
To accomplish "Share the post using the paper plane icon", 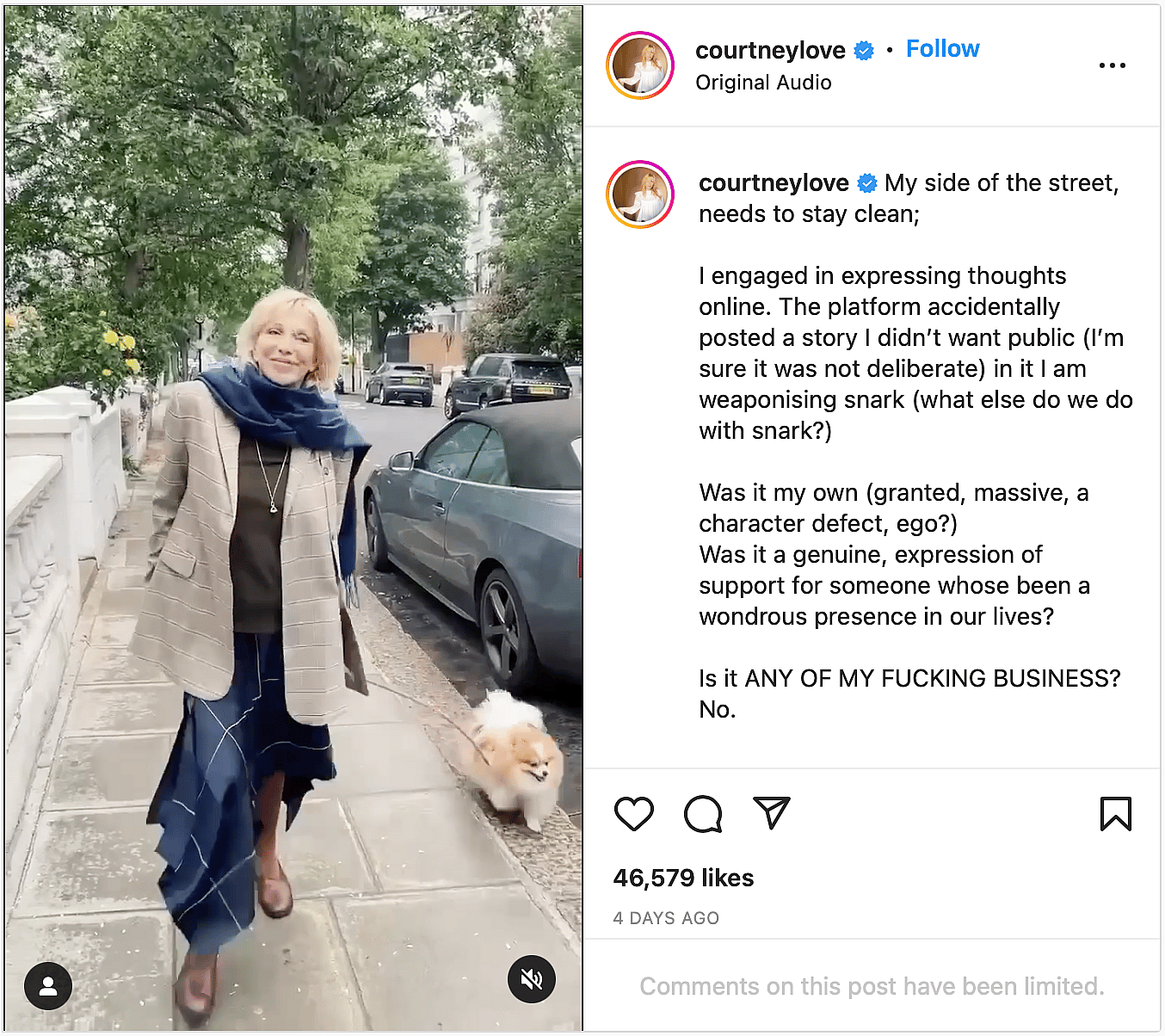I will pyautogui.click(x=771, y=813).
